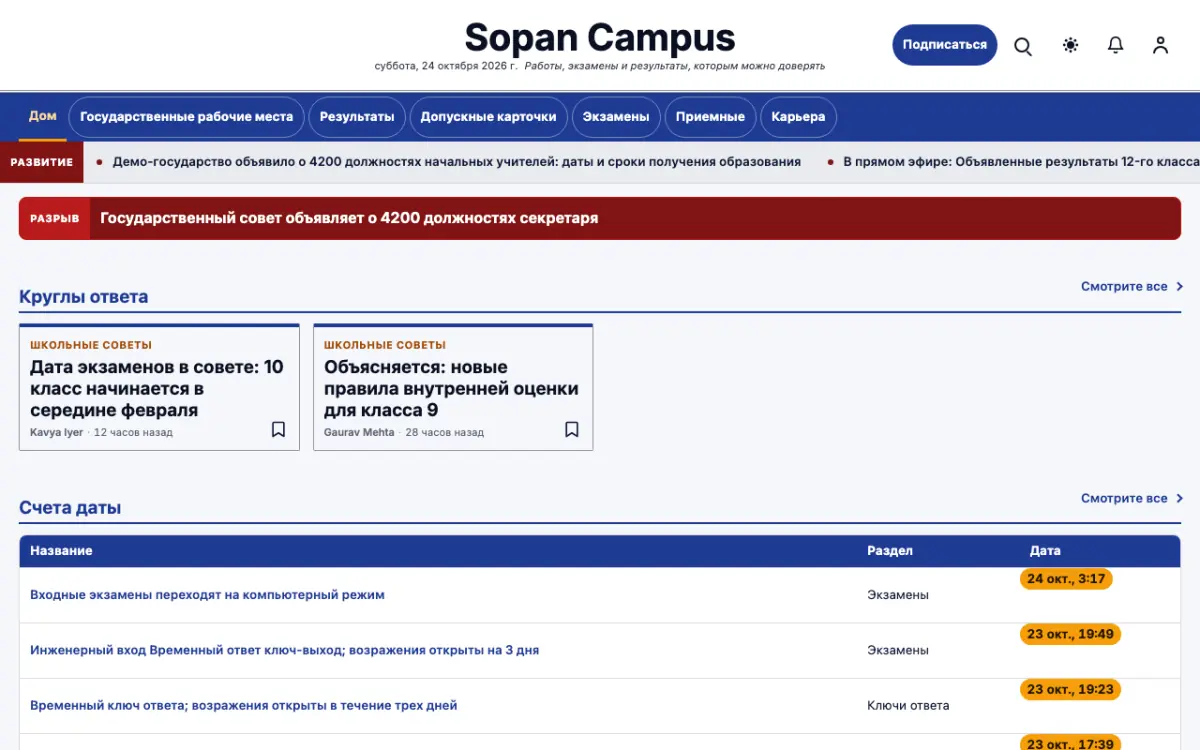Bookmark the 'Дата экзаменов в совете' article
This screenshot has height=750, width=1200.
(278, 429)
